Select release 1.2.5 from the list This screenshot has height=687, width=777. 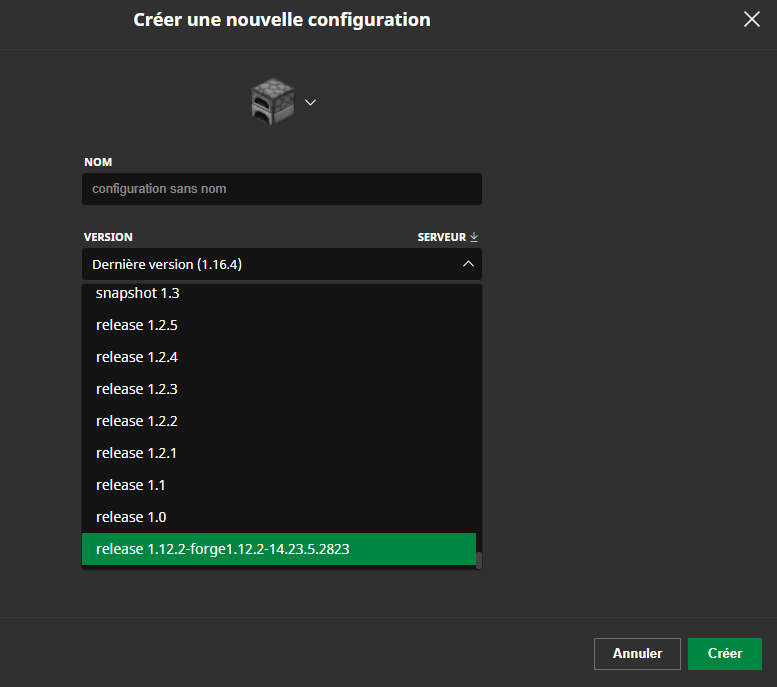[x=136, y=325]
